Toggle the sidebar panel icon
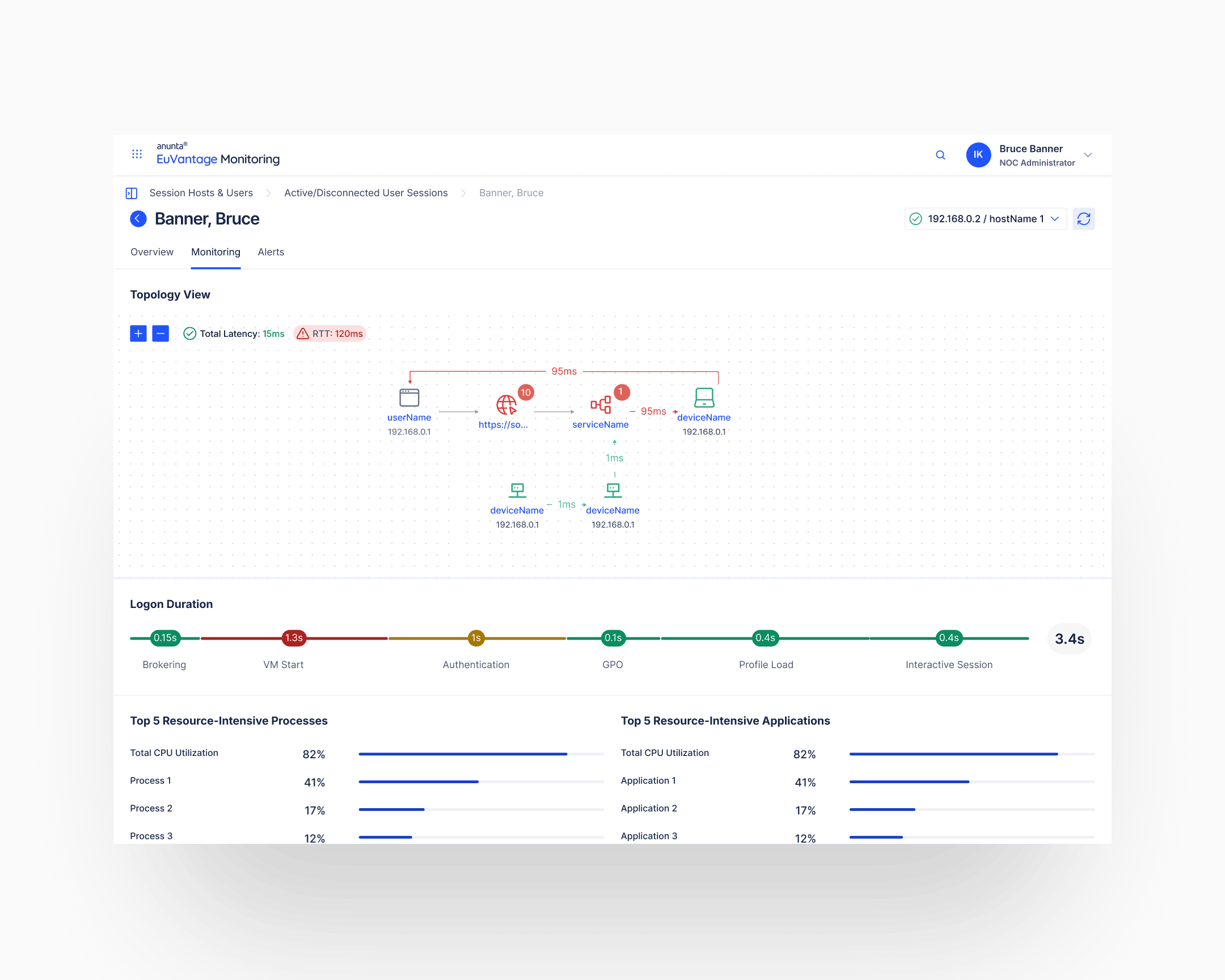The image size is (1225, 980). tap(131, 193)
